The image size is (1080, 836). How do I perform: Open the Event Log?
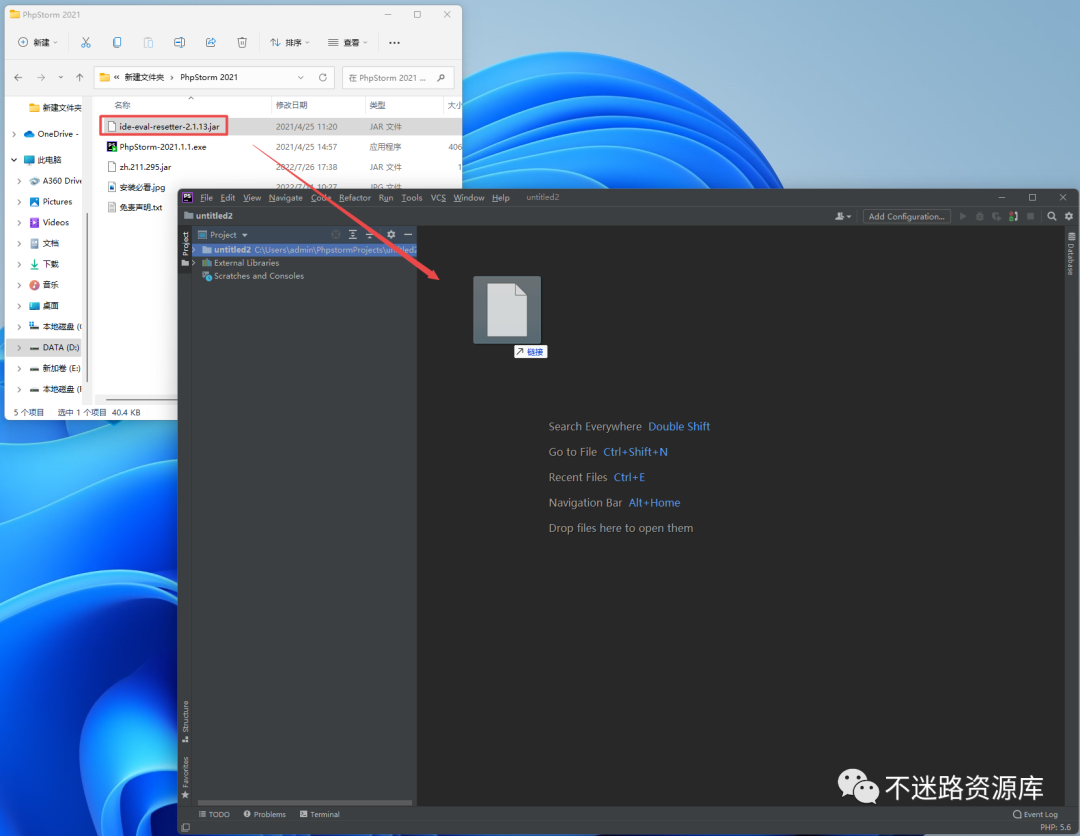pos(1035,815)
